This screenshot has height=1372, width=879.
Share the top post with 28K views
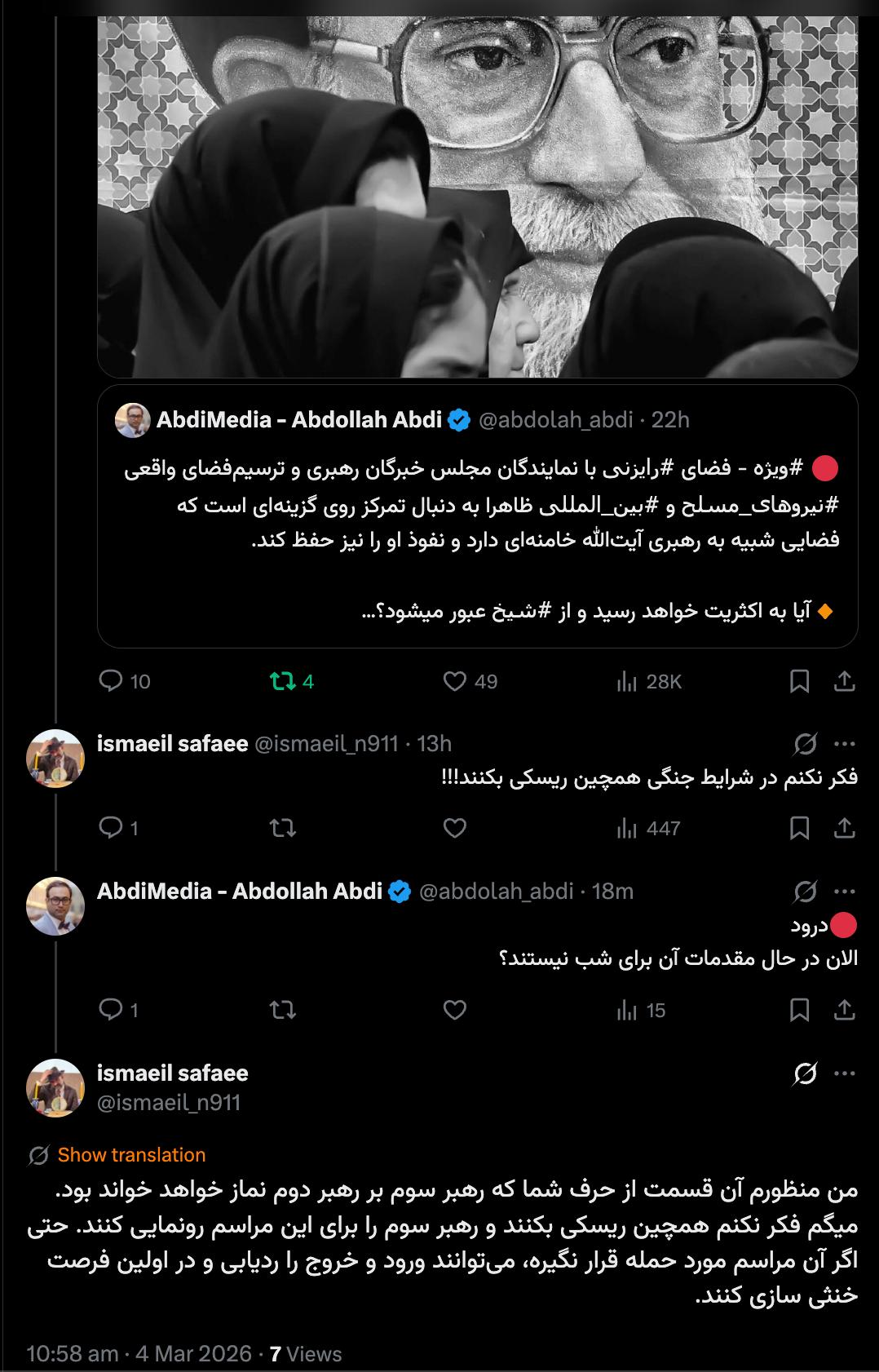point(845,681)
